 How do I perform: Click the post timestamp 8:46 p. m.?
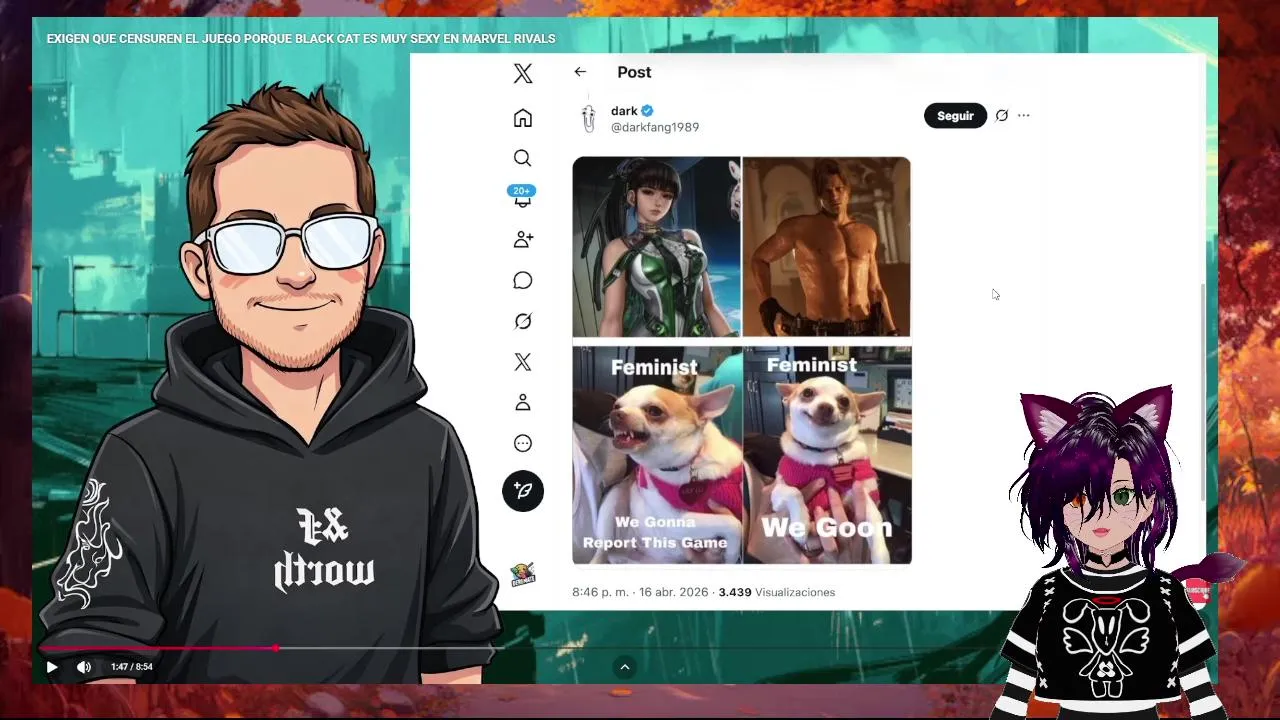coord(600,592)
